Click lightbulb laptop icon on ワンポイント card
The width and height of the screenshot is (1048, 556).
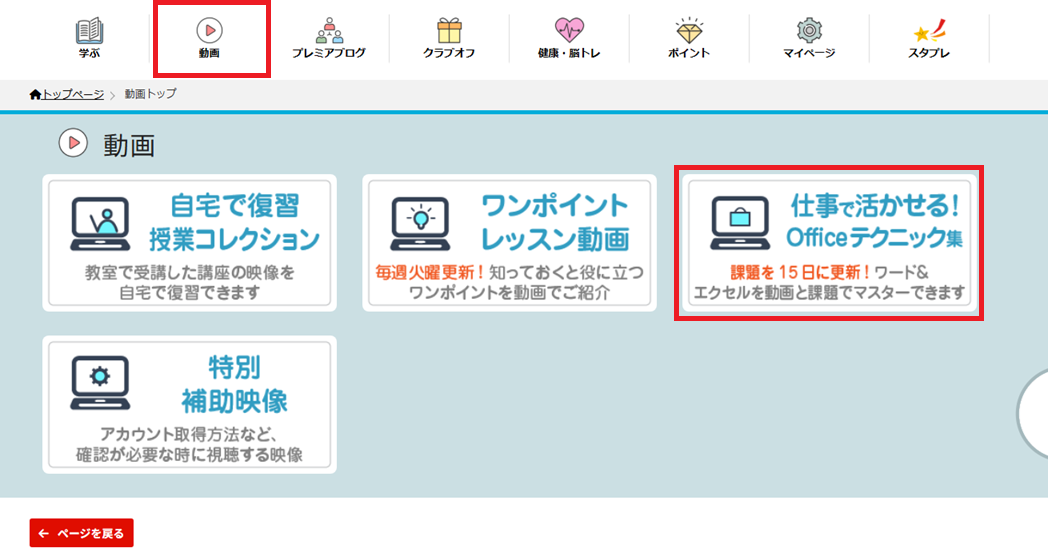420,224
